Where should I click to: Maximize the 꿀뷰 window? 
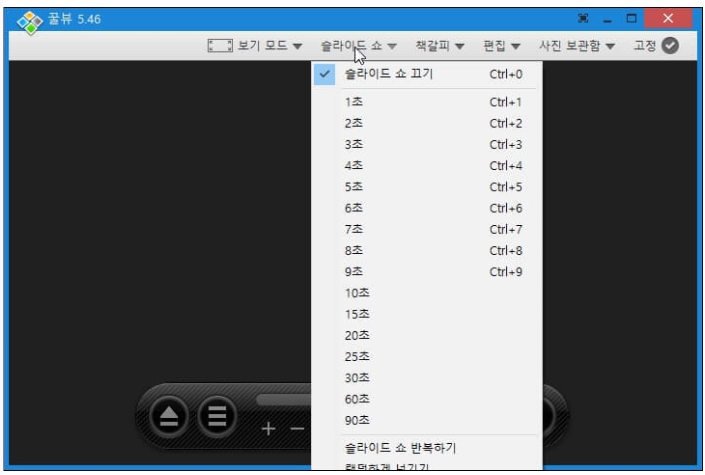coord(631,18)
